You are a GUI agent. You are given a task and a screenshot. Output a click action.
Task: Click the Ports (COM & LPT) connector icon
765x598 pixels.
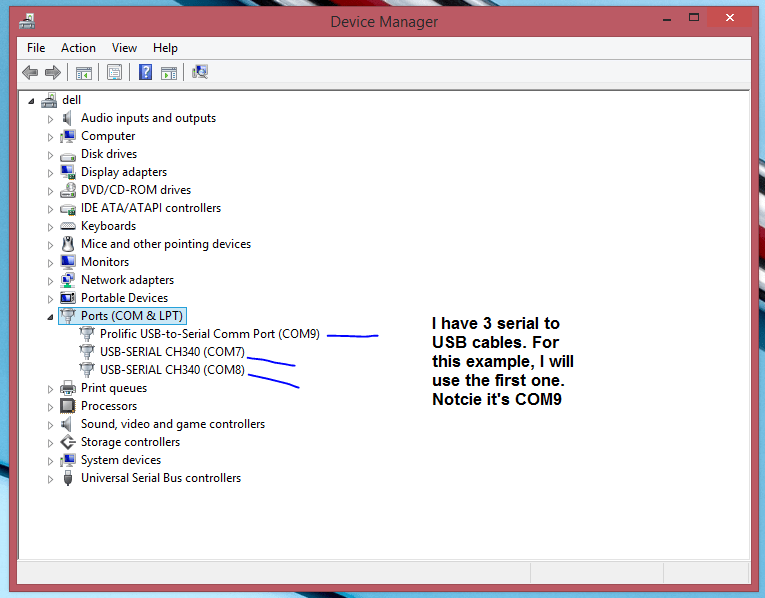click(x=68, y=315)
